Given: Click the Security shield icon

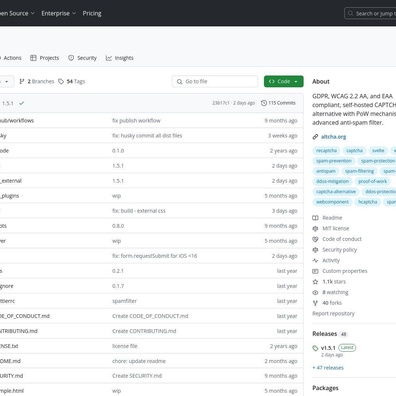Looking at the screenshot, I should coord(71,58).
